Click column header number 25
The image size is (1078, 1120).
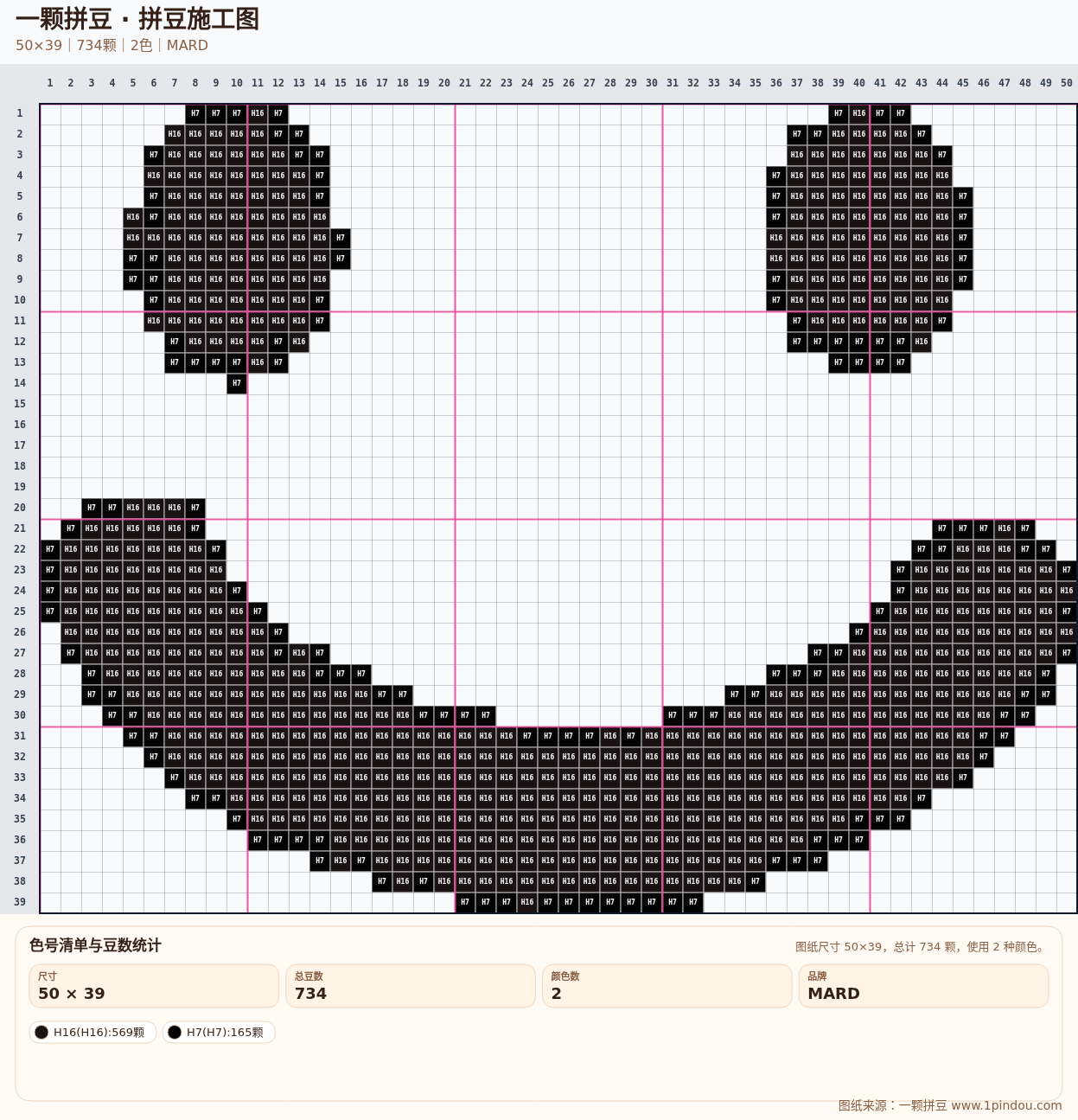point(548,83)
